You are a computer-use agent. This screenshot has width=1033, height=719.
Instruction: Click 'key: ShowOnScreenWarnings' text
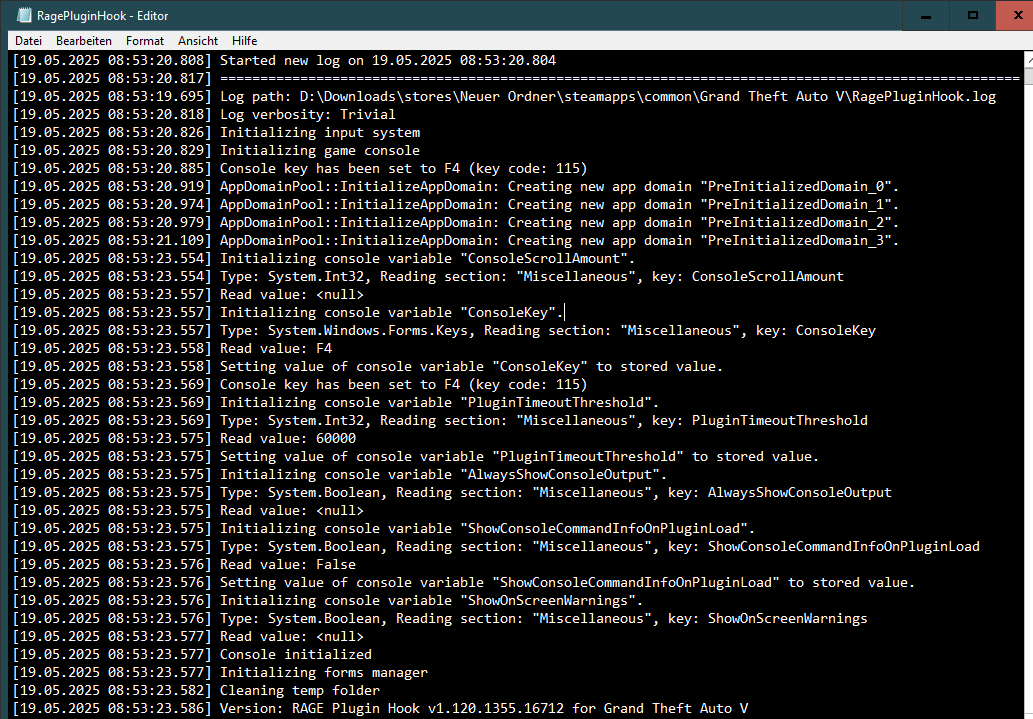(x=768, y=619)
